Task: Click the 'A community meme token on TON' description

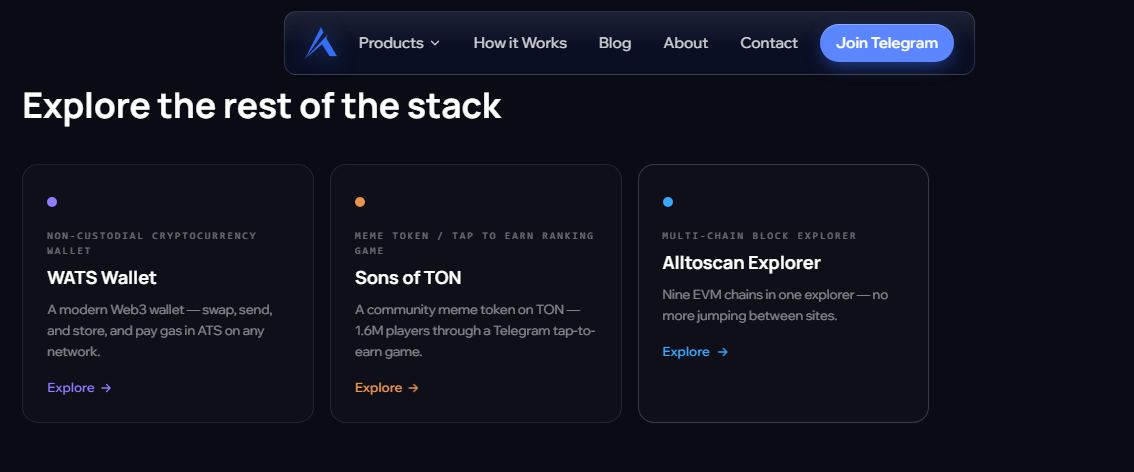Action: tap(475, 331)
